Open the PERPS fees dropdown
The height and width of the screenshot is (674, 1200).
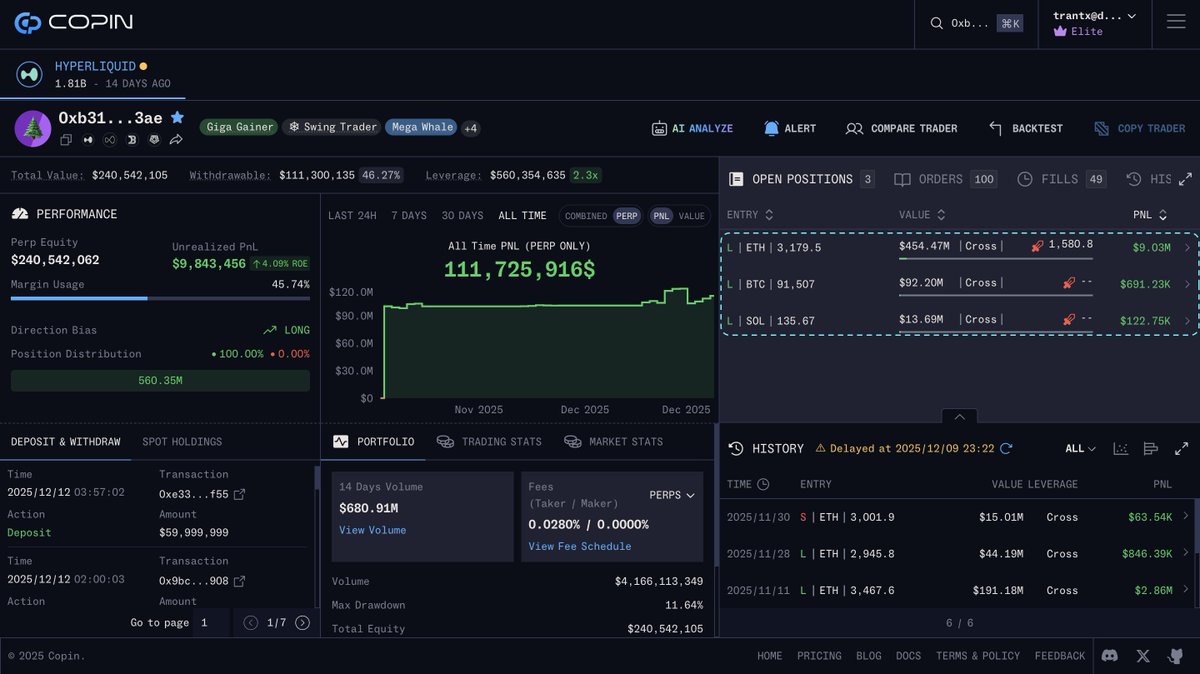point(672,495)
